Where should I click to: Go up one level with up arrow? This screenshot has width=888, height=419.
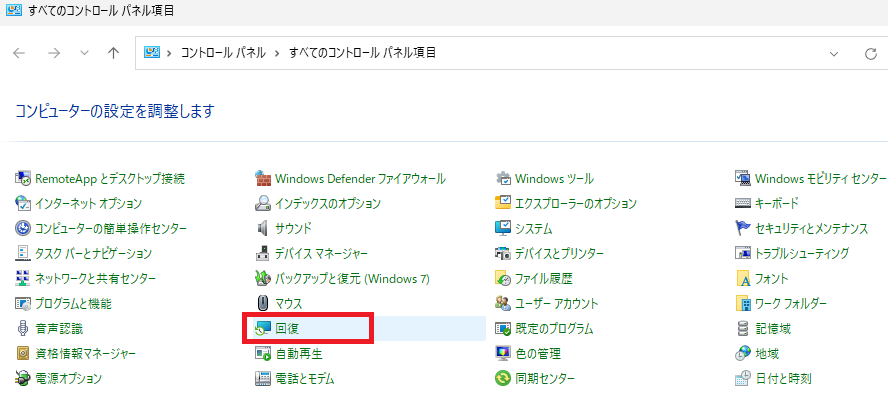[x=113, y=53]
